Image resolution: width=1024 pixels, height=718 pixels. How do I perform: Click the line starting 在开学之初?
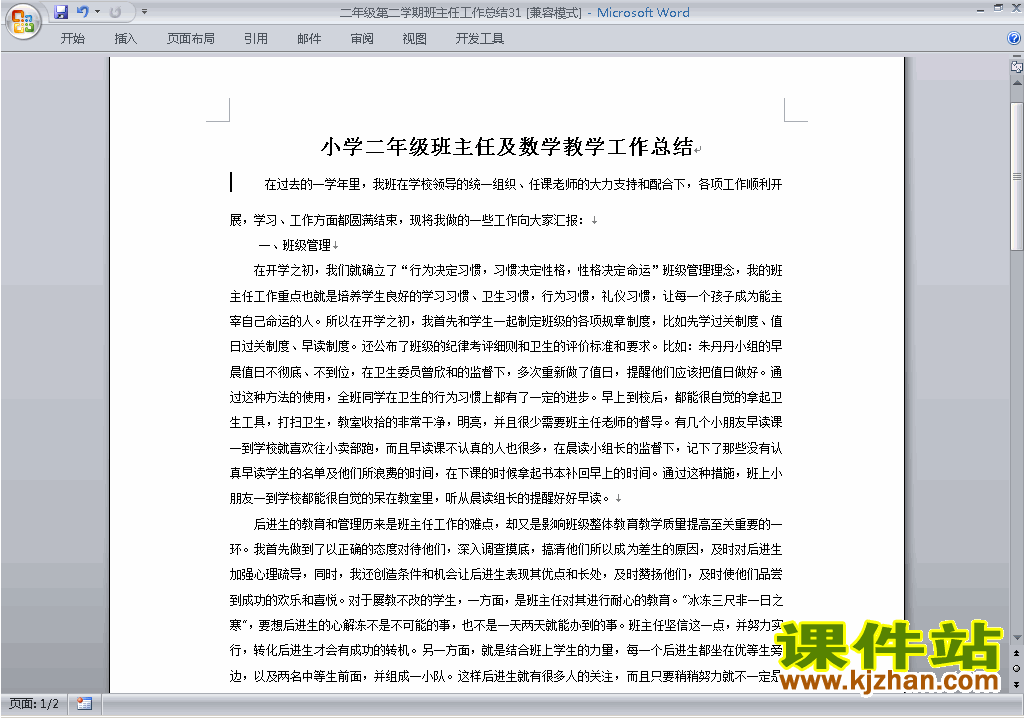518,270
